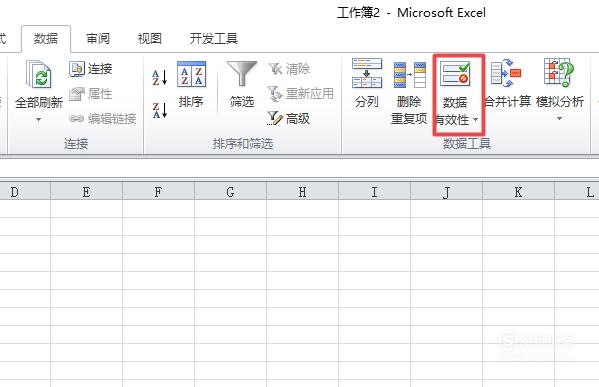
Task: Open the 数据 ribbon tab
Action: [46, 39]
